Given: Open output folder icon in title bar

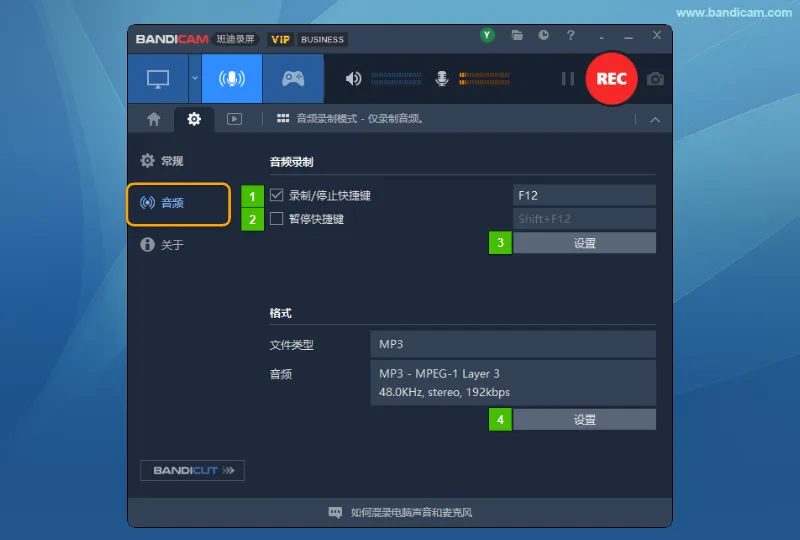Looking at the screenshot, I should 517,35.
